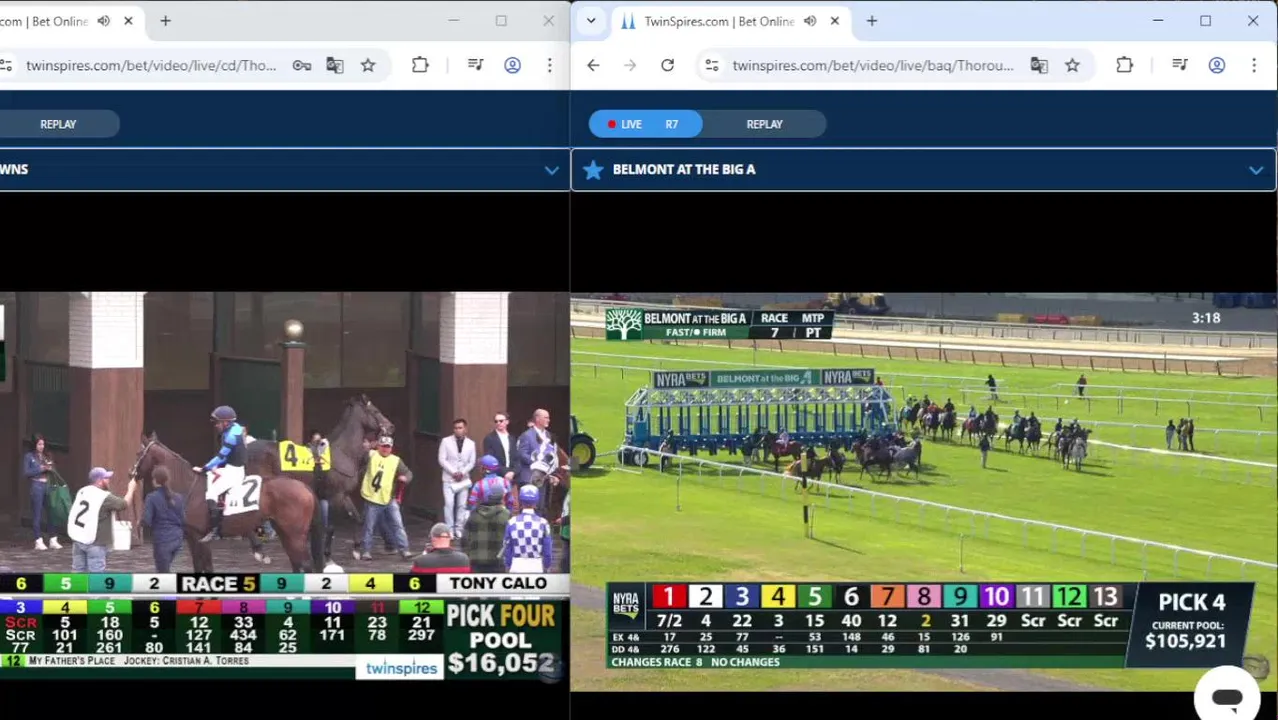Open profile avatar in left window

[x=512, y=65]
